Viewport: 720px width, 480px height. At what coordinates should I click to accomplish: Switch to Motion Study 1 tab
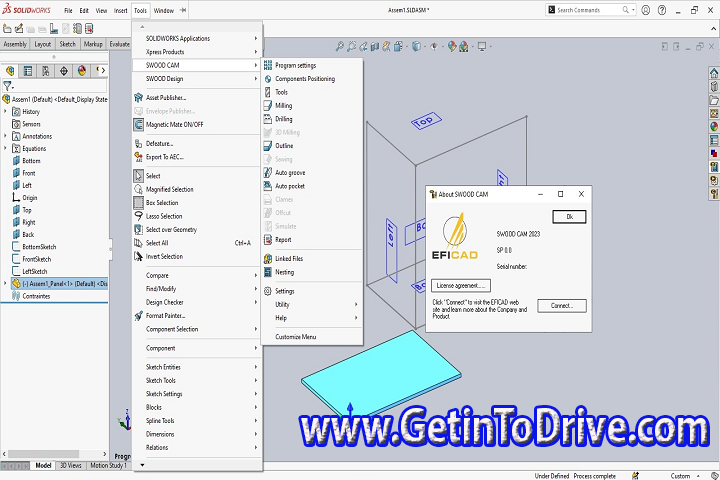coord(108,465)
